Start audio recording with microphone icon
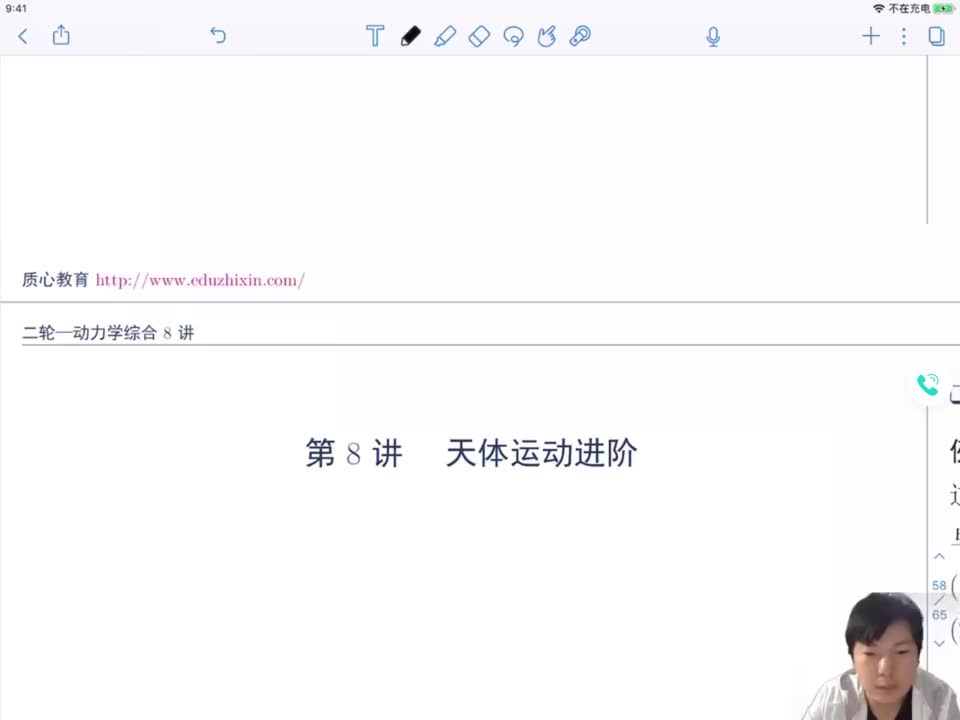The height and width of the screenshot is (720, 960). tap(713, 37)
